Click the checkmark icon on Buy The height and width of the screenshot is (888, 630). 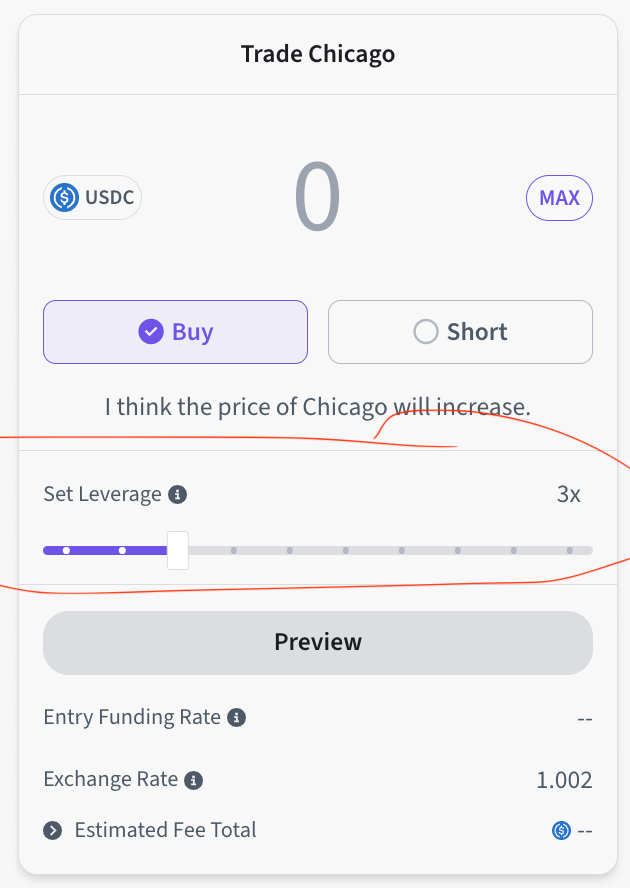(150, 332)
